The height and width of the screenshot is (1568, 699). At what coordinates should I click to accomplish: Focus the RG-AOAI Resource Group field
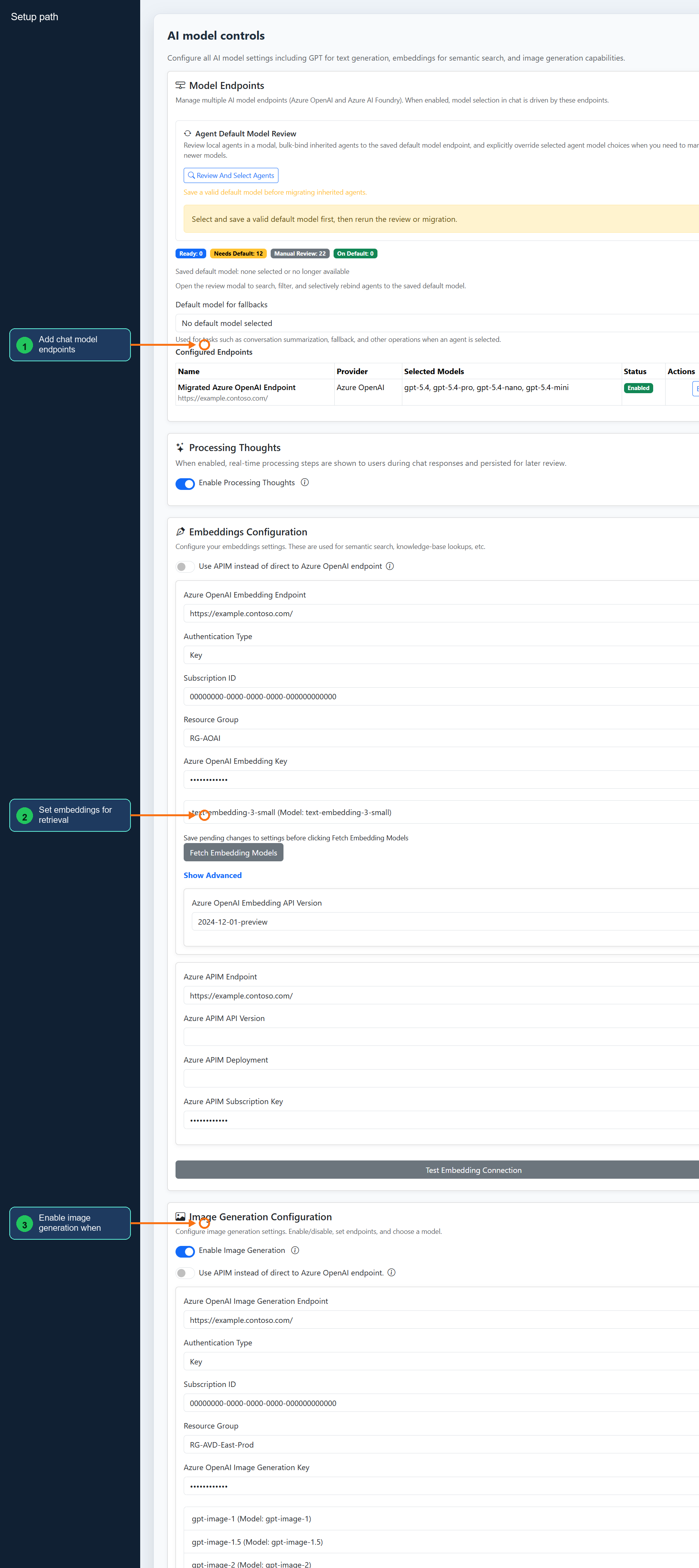pos(441,738)
